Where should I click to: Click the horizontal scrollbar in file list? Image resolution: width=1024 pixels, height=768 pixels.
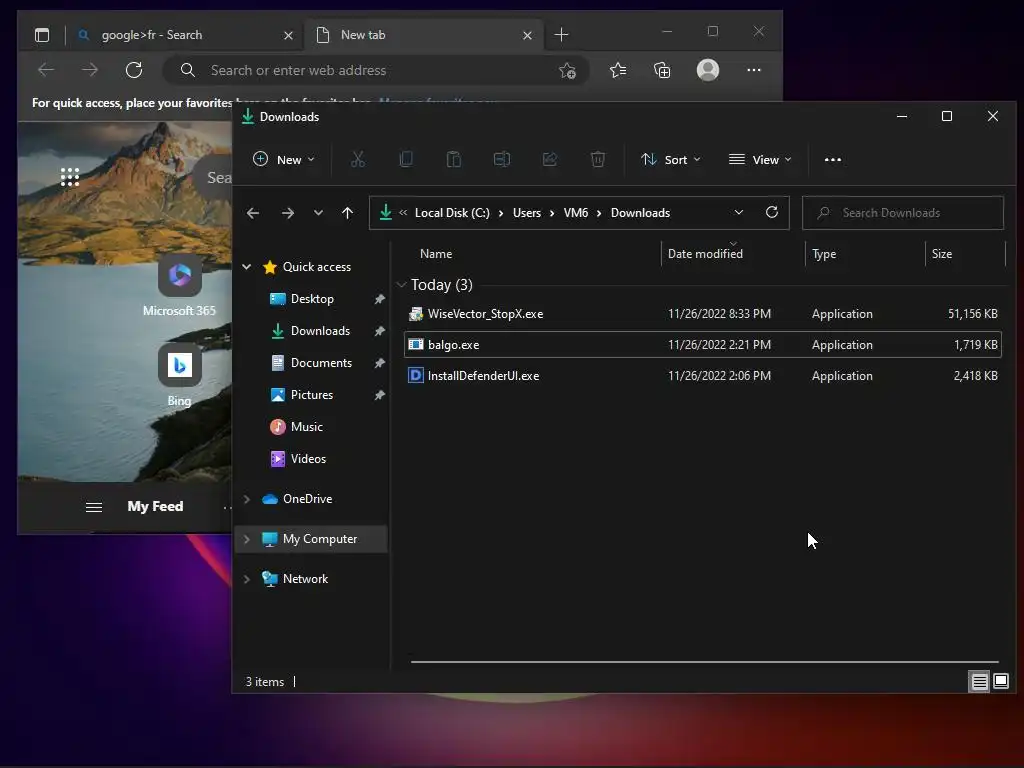pos(705,662)
